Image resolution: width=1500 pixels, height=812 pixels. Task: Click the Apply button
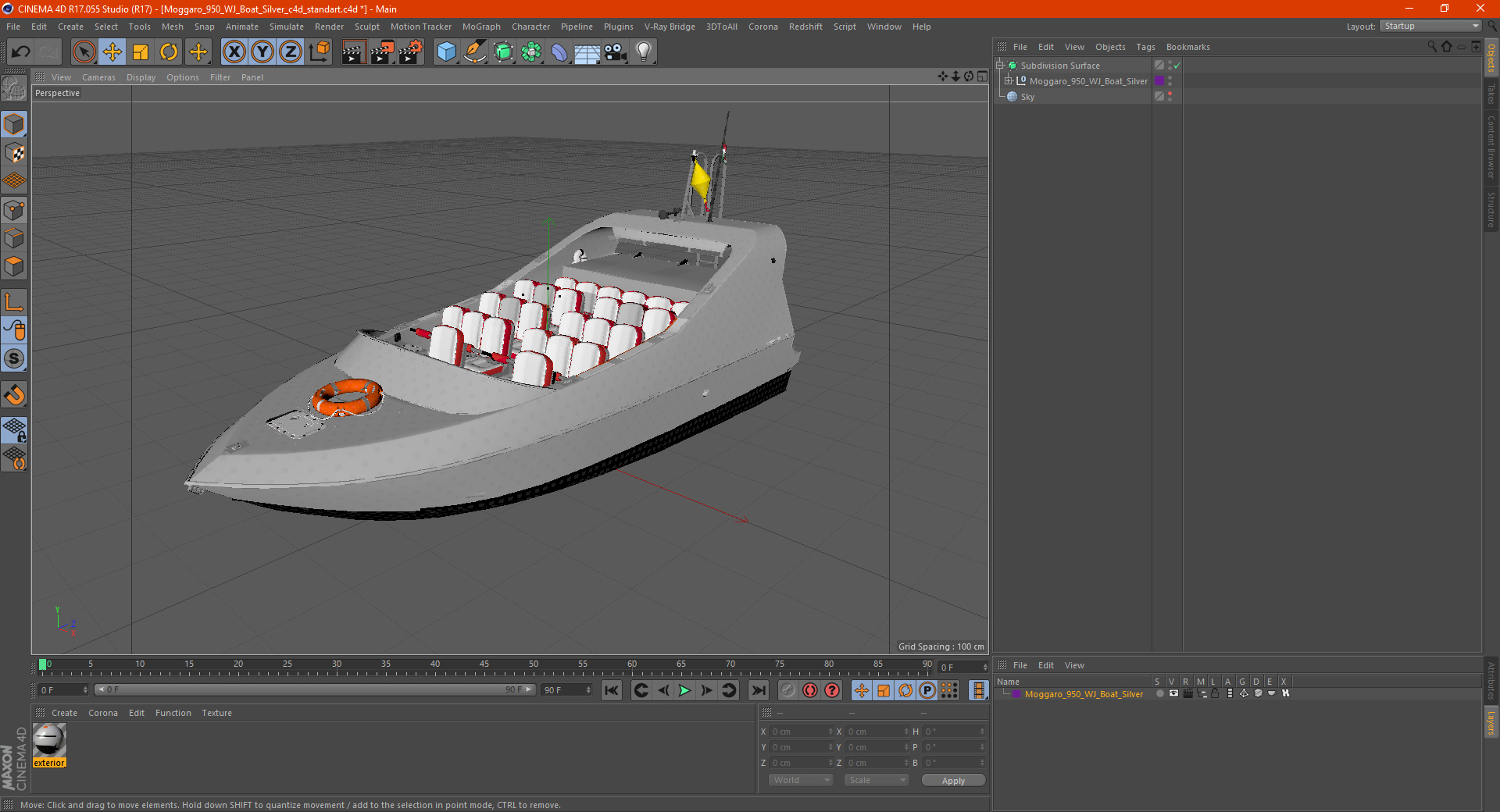[x=953, y=781]
